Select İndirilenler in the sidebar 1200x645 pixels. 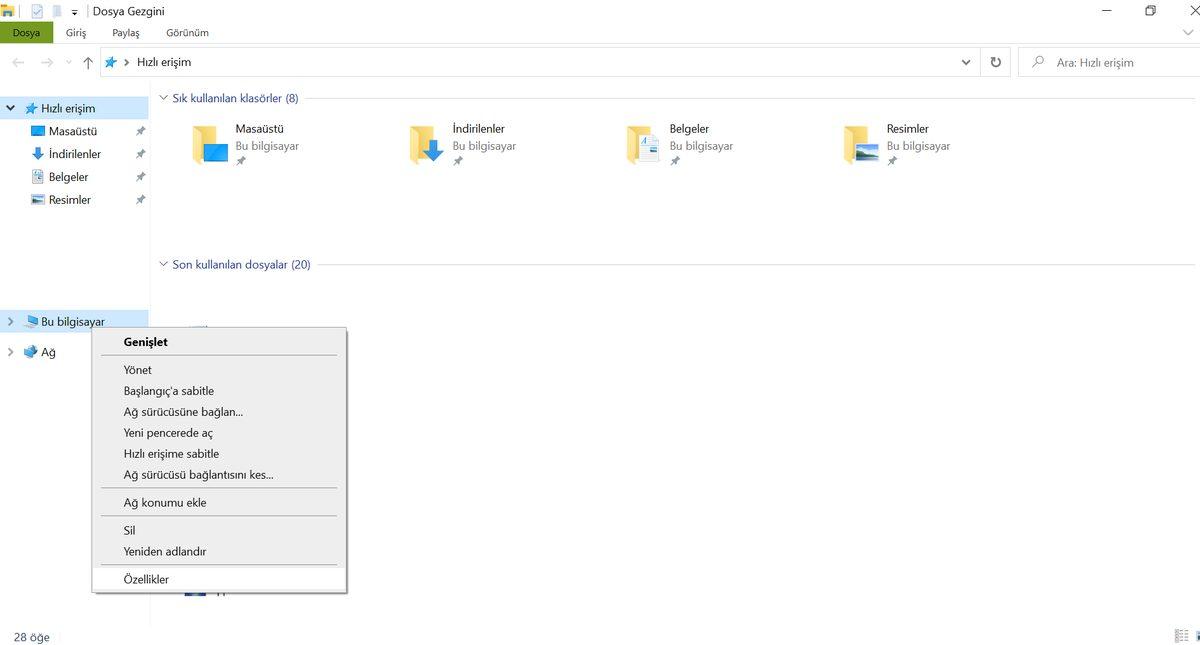point(74,154)
